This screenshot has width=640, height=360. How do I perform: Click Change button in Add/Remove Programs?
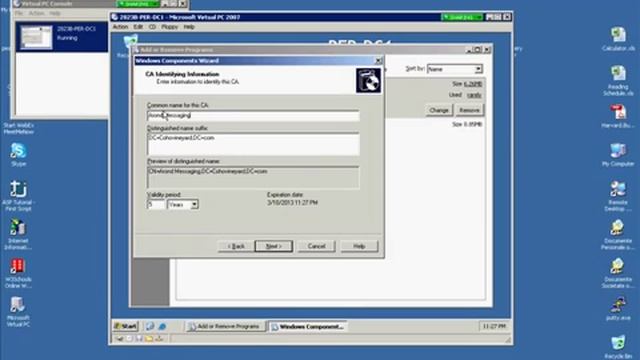tap(439, 110)
